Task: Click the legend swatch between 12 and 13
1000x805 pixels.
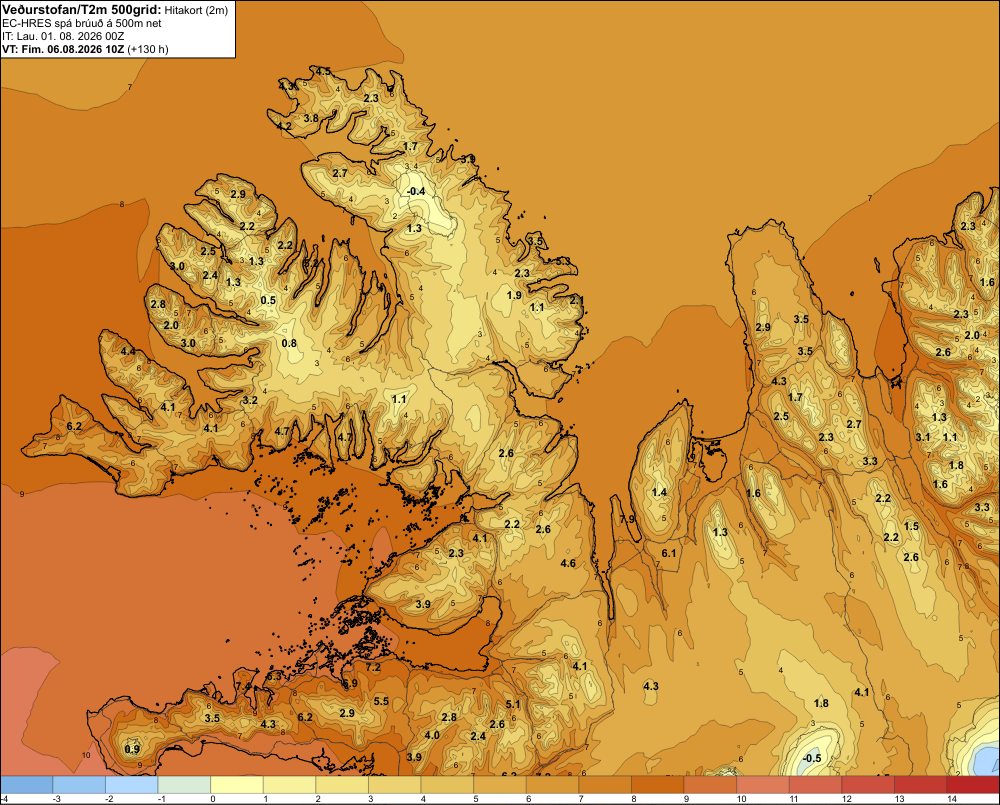Action: point(868,785)
